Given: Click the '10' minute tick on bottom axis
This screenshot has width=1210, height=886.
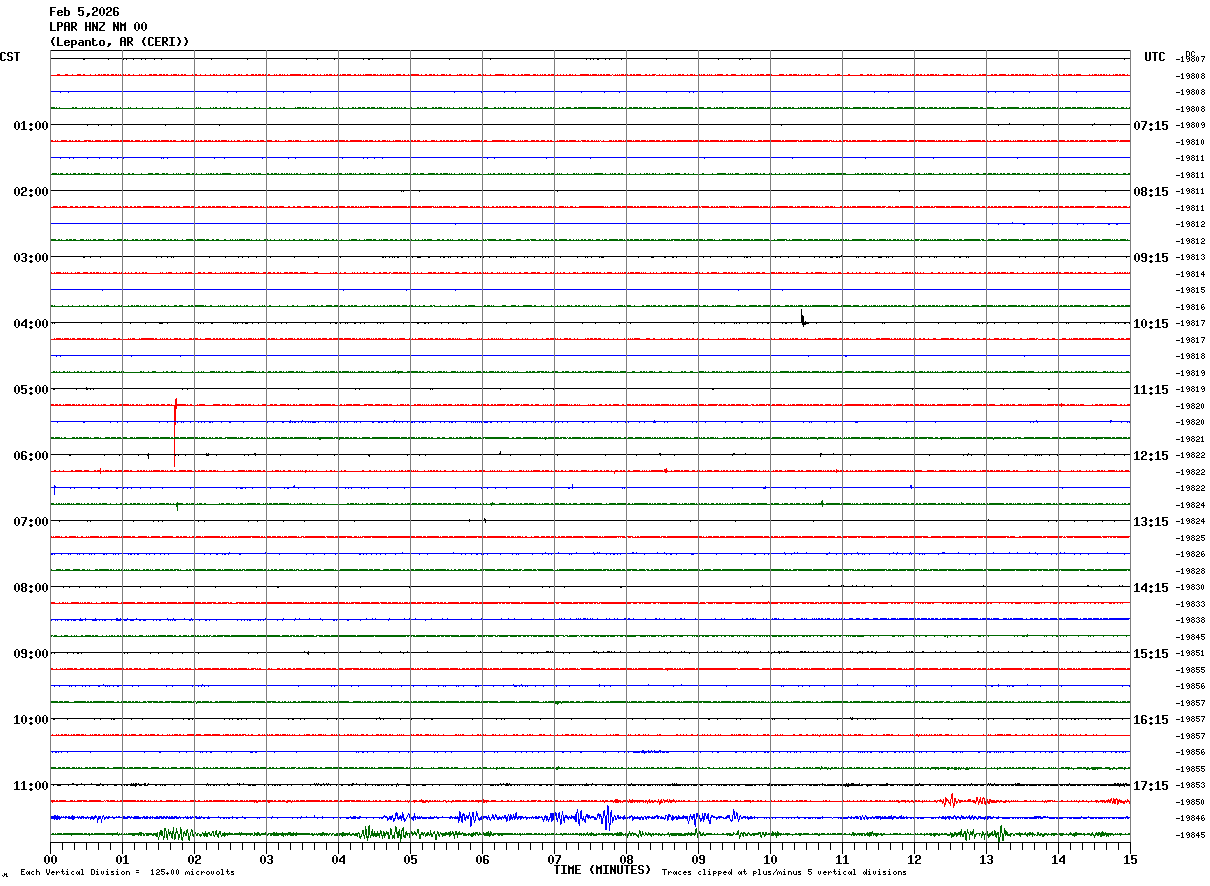Looking at the screenshot, I should pyautogui.click(x=771, y=859).
